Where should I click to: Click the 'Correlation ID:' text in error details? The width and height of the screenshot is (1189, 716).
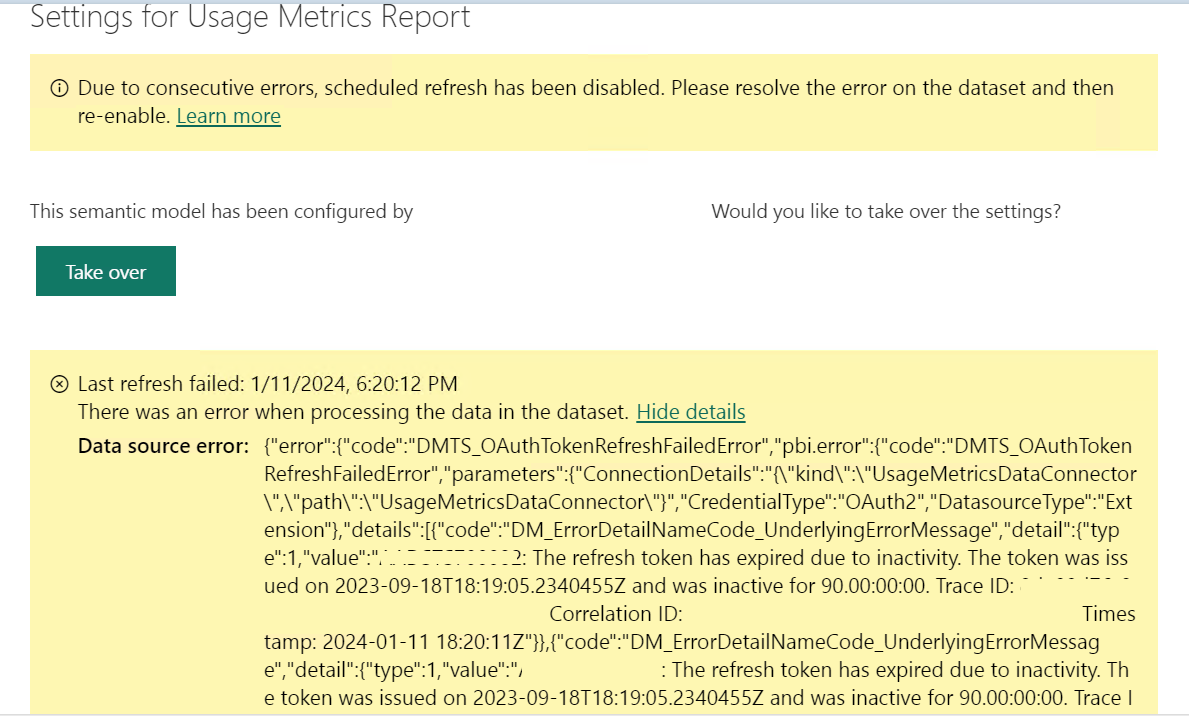(616, 614)
